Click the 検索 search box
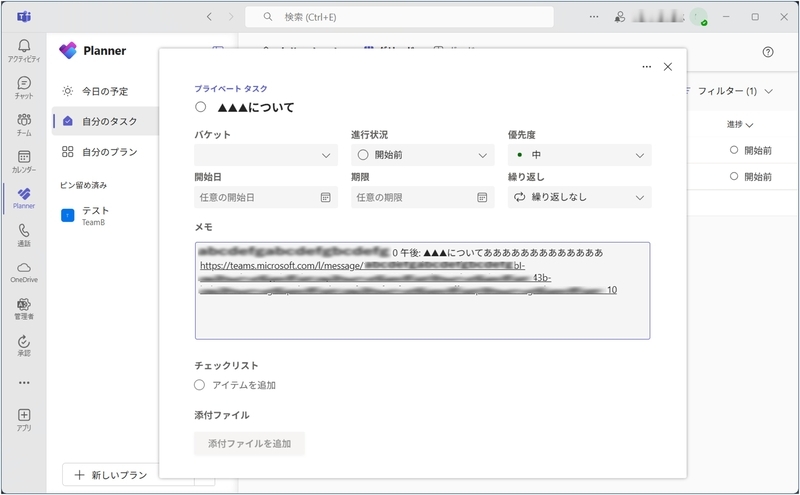 coord(399,17)
